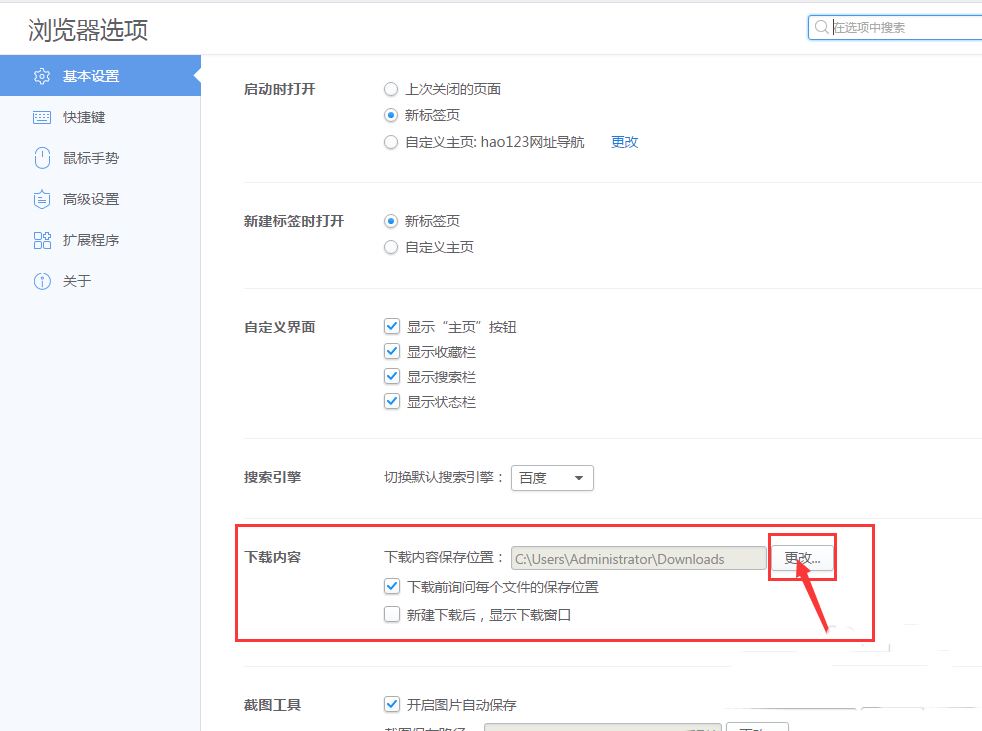Disable asking for save location before downloads

click(x=391, y=586)
